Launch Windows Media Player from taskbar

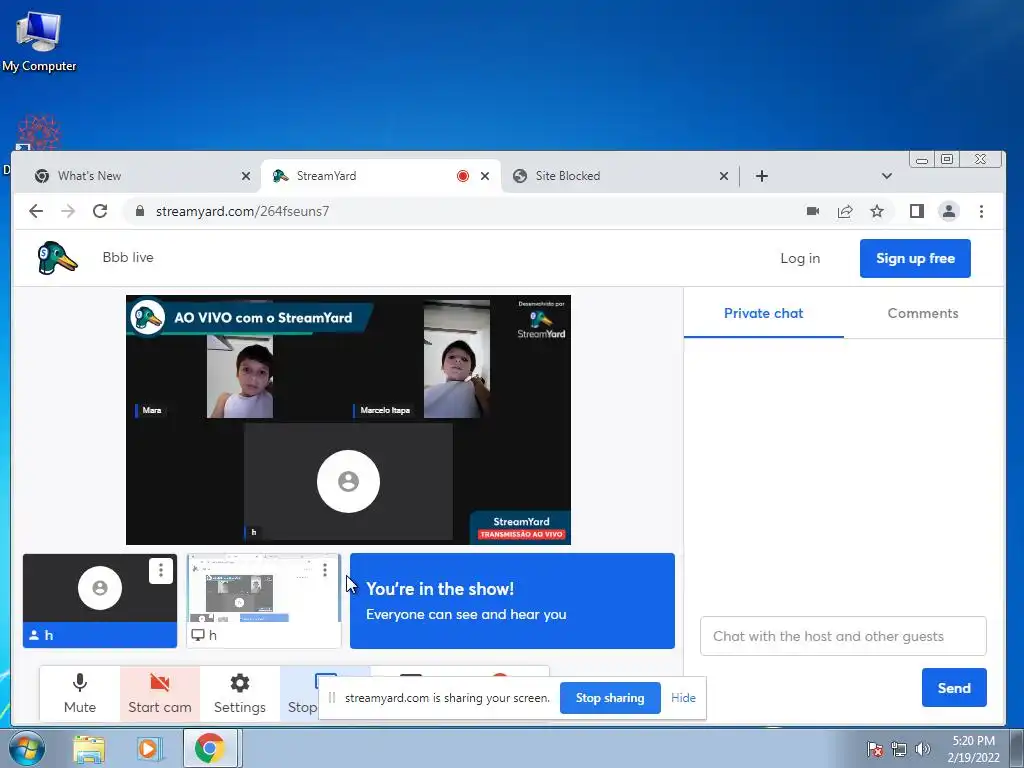(x=149, y=748)
